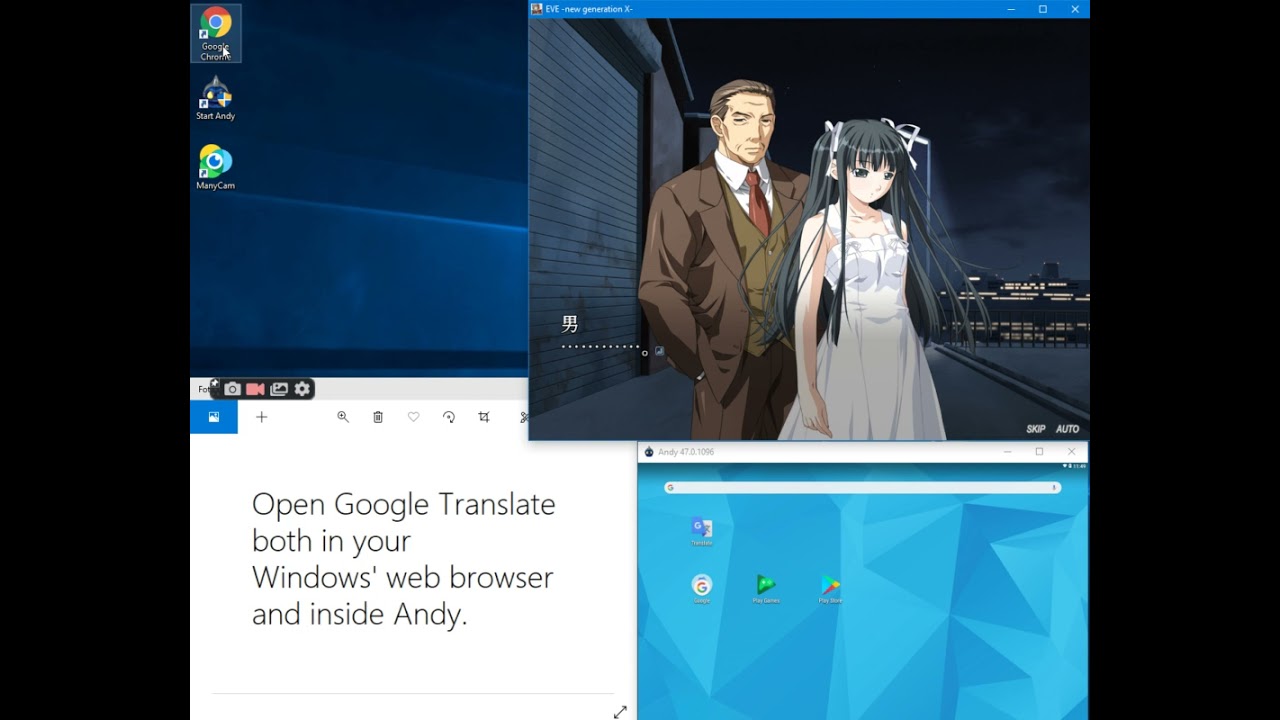
Task: Click SKIP in the EVE game window
Action: [x=1035, y=429]
